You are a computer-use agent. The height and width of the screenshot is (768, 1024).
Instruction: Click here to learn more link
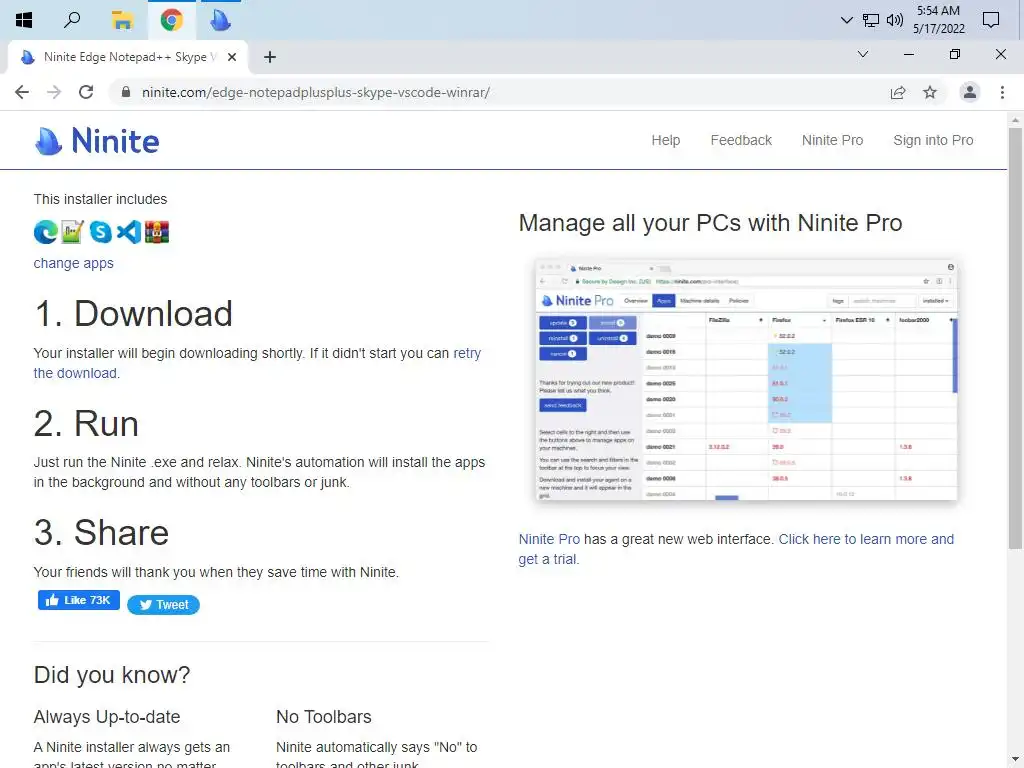click(x=866, y=539)
